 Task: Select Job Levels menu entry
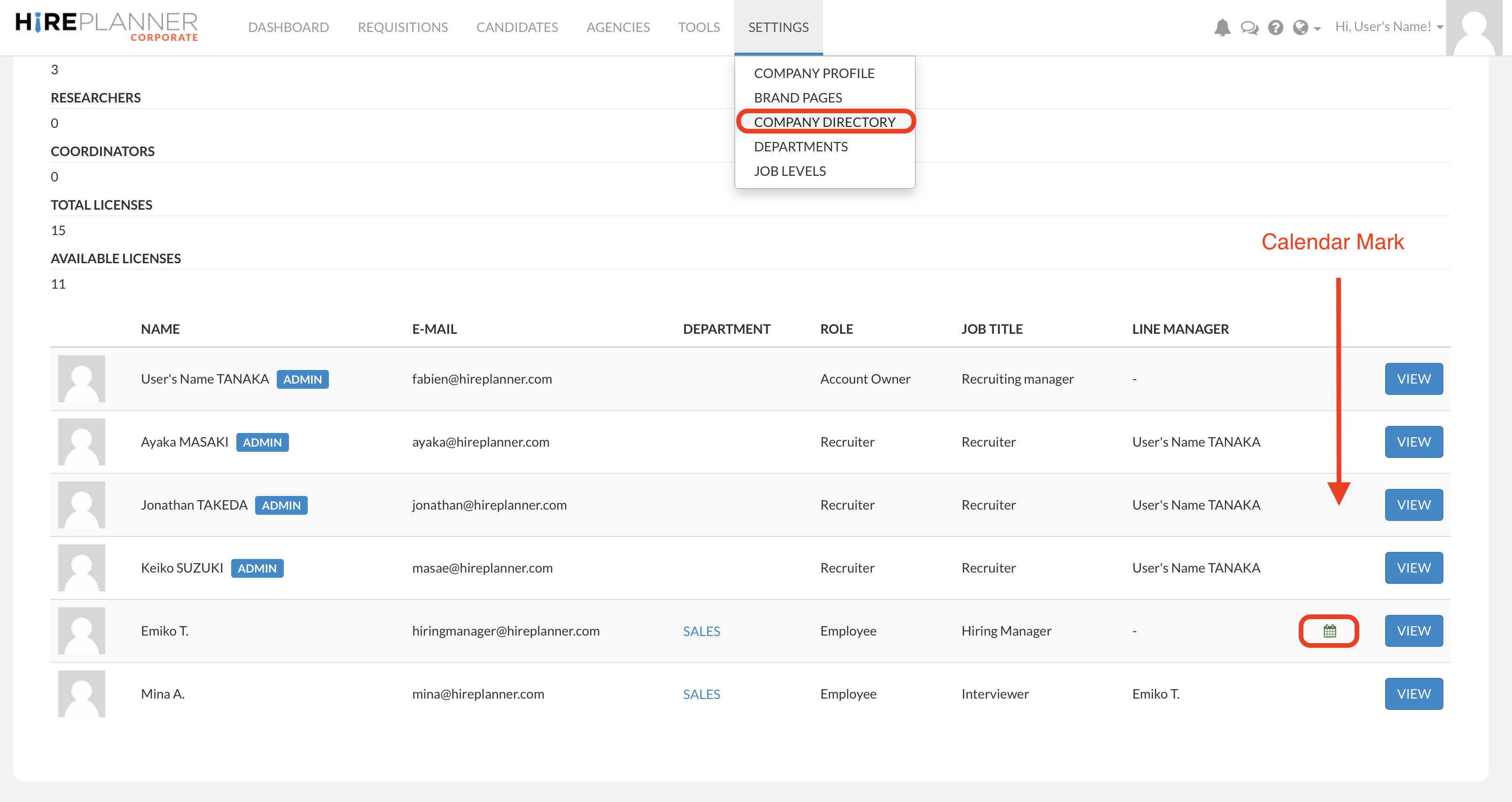tap(789, 172)
